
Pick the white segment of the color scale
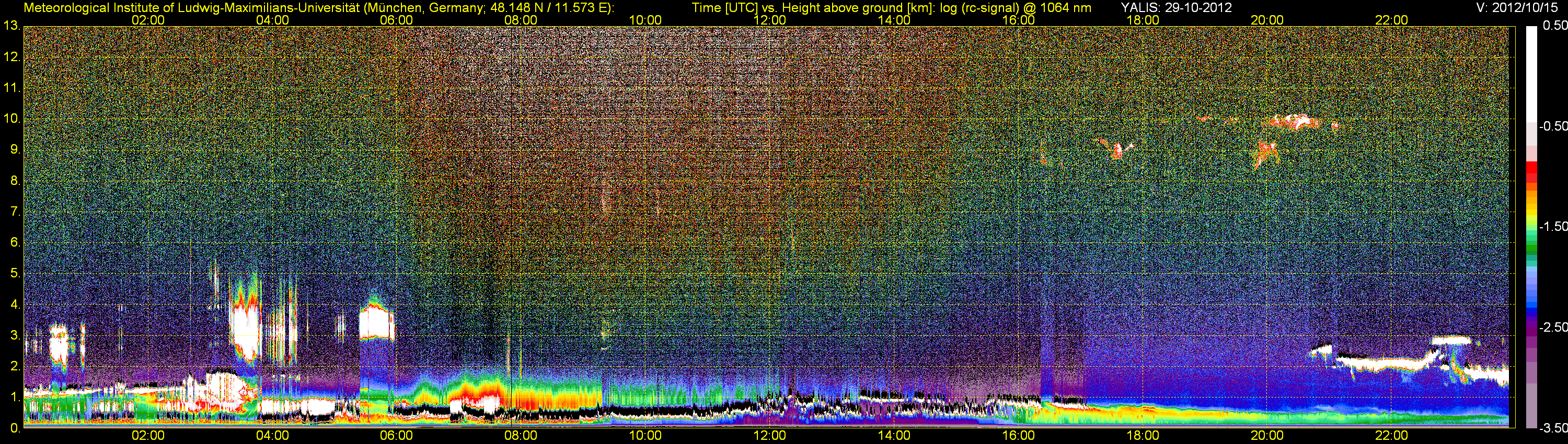point(1531,74)
